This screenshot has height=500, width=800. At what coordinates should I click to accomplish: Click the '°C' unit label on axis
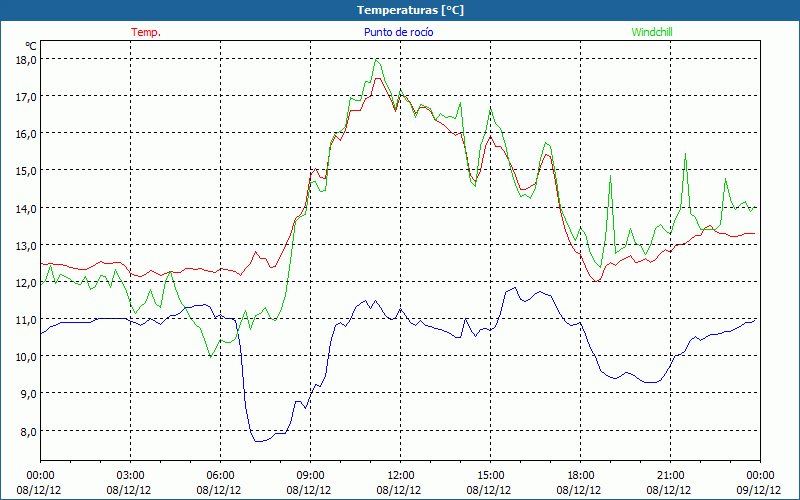(31, 46)
